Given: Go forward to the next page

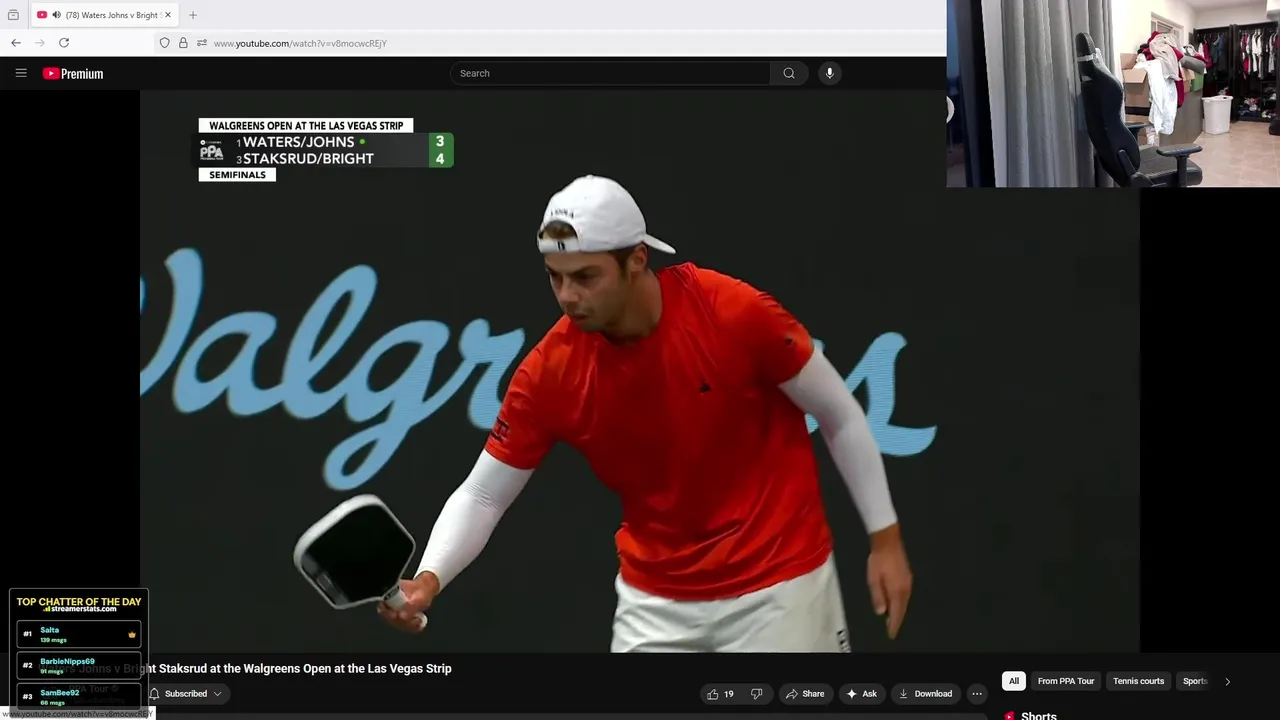Looking at the screenshot, I should [40, 43].
